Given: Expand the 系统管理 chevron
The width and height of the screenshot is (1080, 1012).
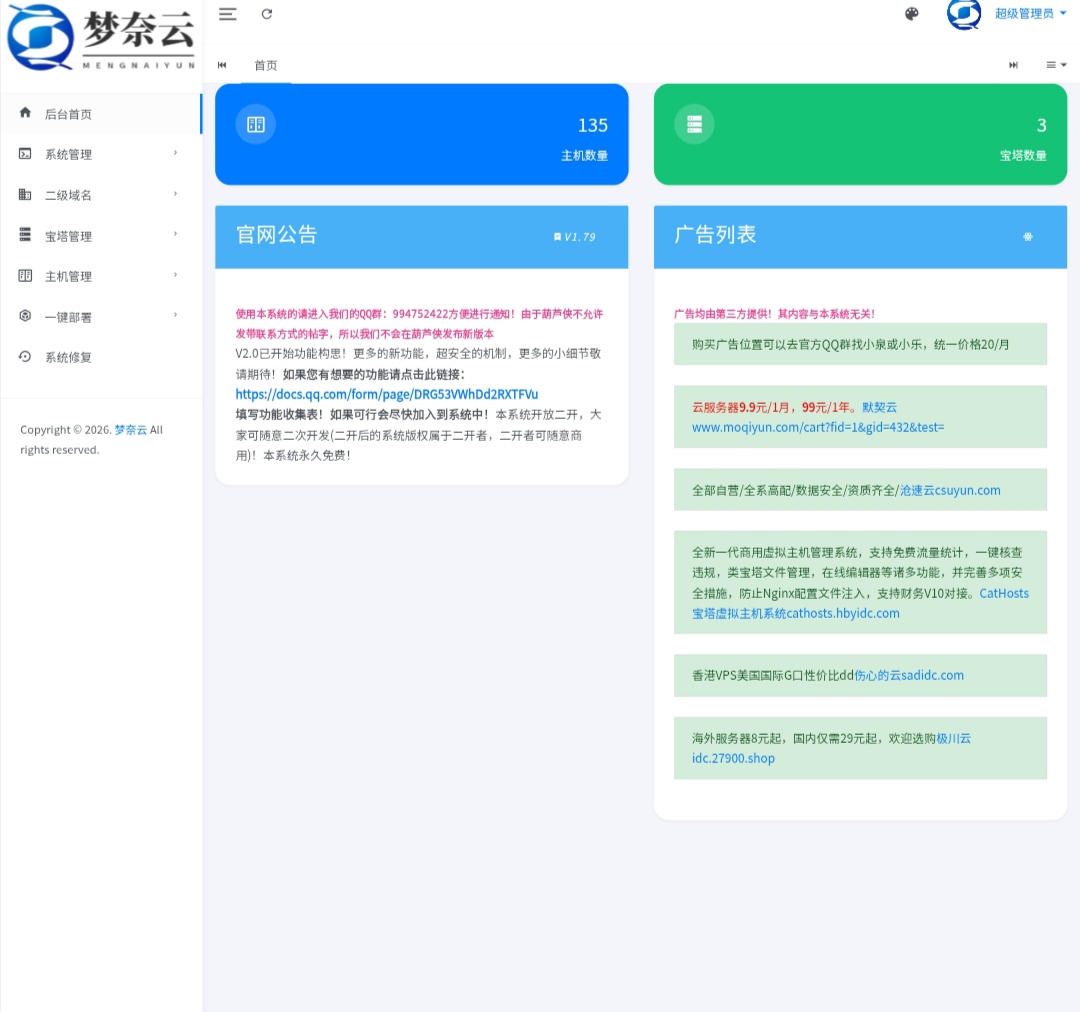Looking at the screenshot, I should tap(176, 153).
